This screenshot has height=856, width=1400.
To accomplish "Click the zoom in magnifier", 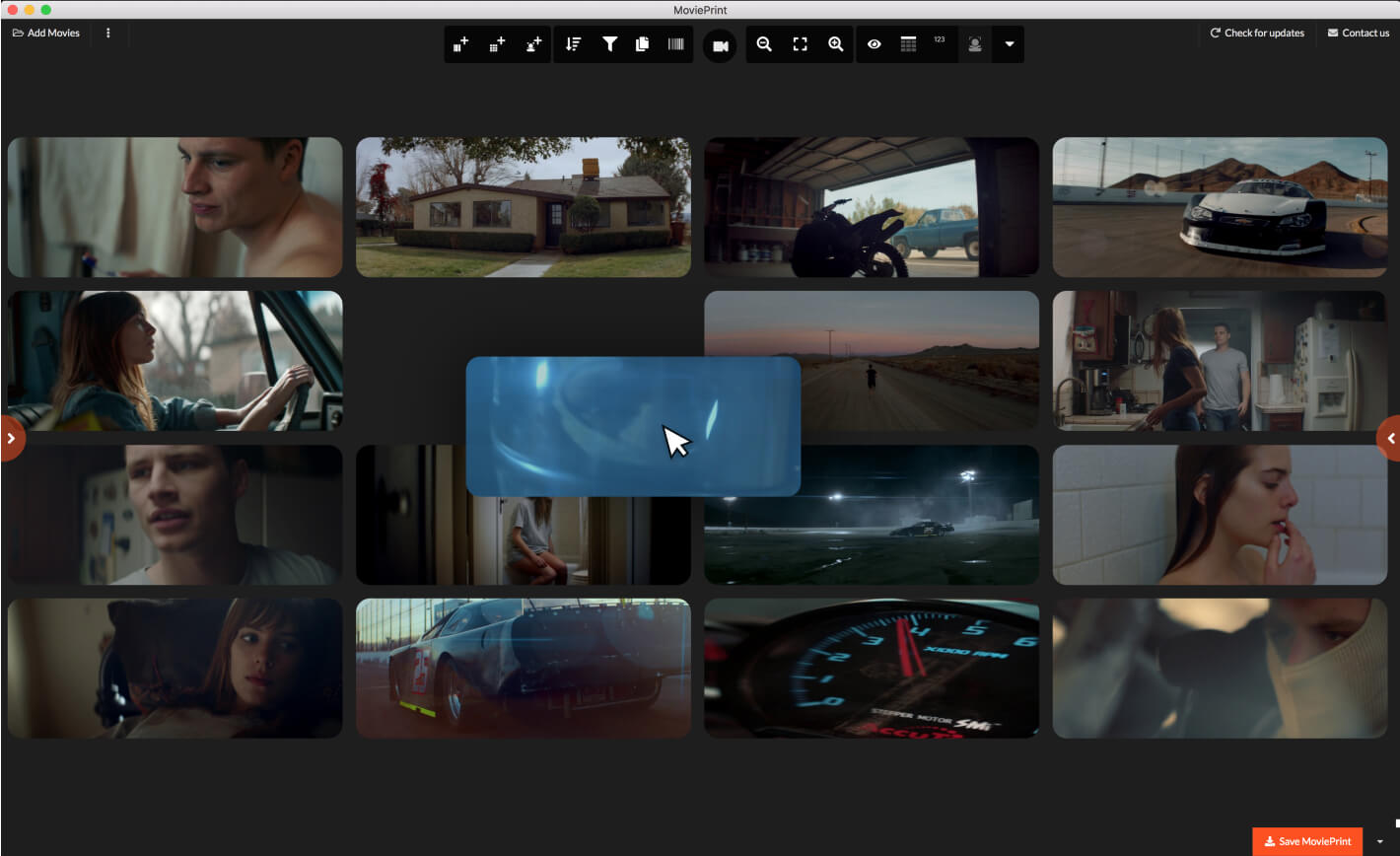I will point(836,44).
